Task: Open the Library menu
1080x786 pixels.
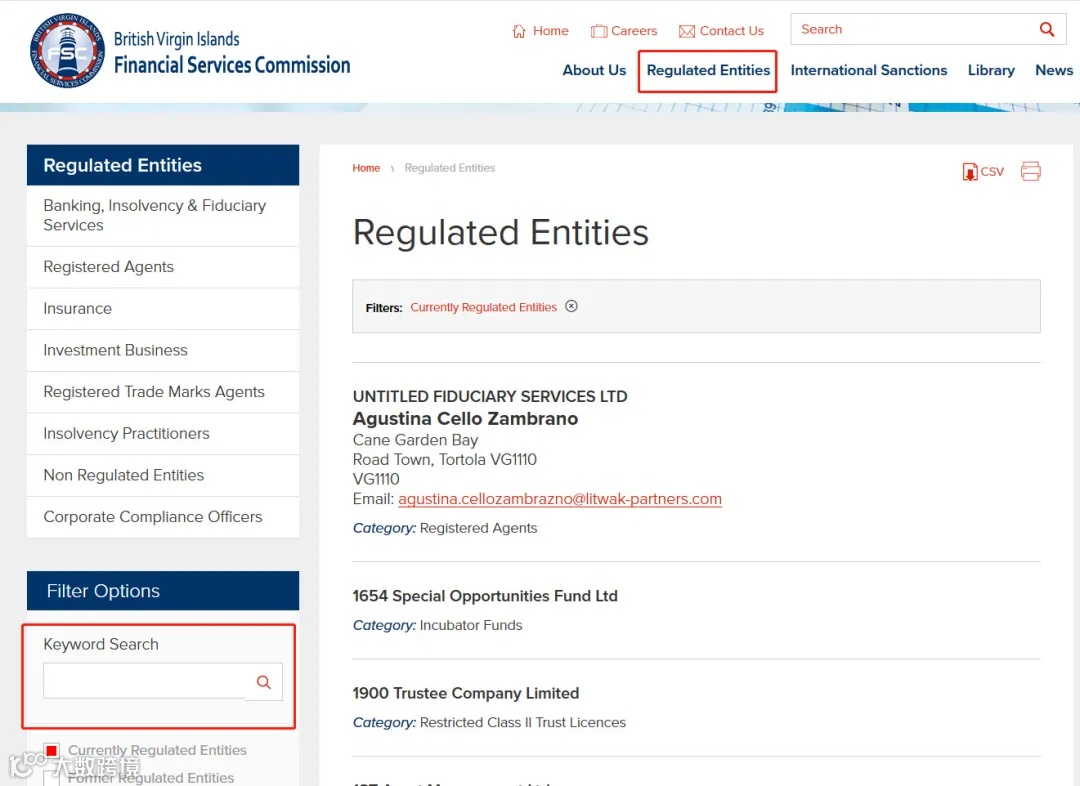Action: coord(990,70)
